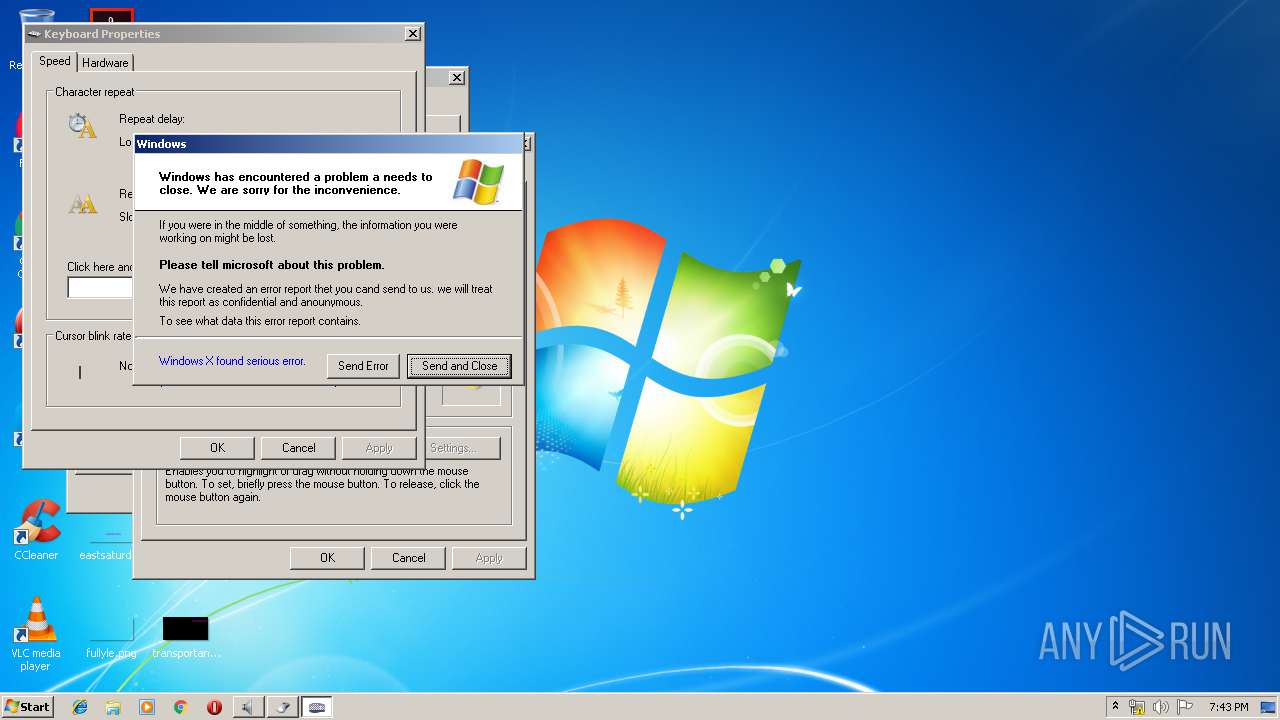Launch Internet Explorer from the taskbar
Image resolution: width=1280 pixels, height=720 pixels.
click(80, 707)
